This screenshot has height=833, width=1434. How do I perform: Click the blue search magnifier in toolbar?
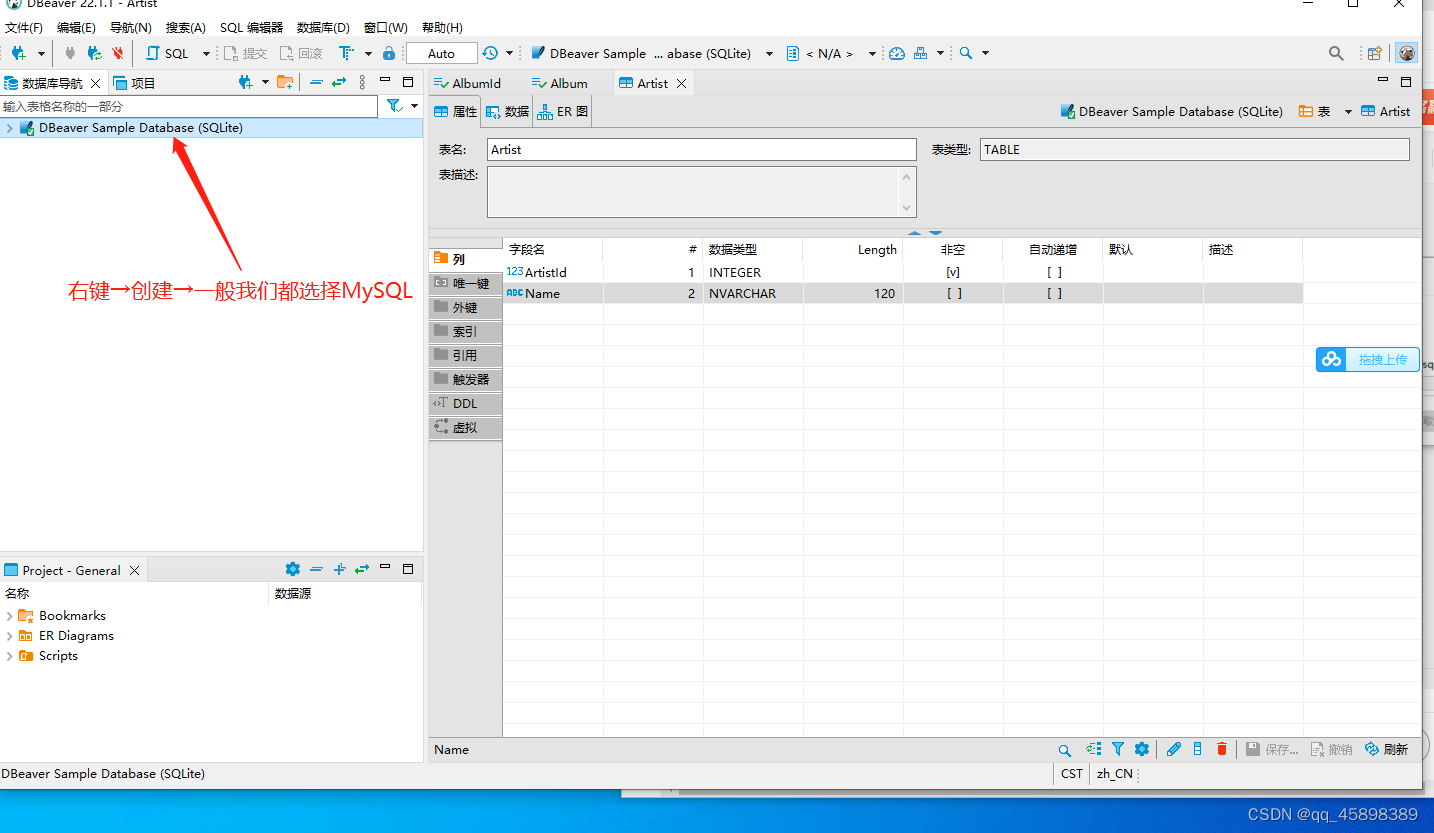click(966, 53)
